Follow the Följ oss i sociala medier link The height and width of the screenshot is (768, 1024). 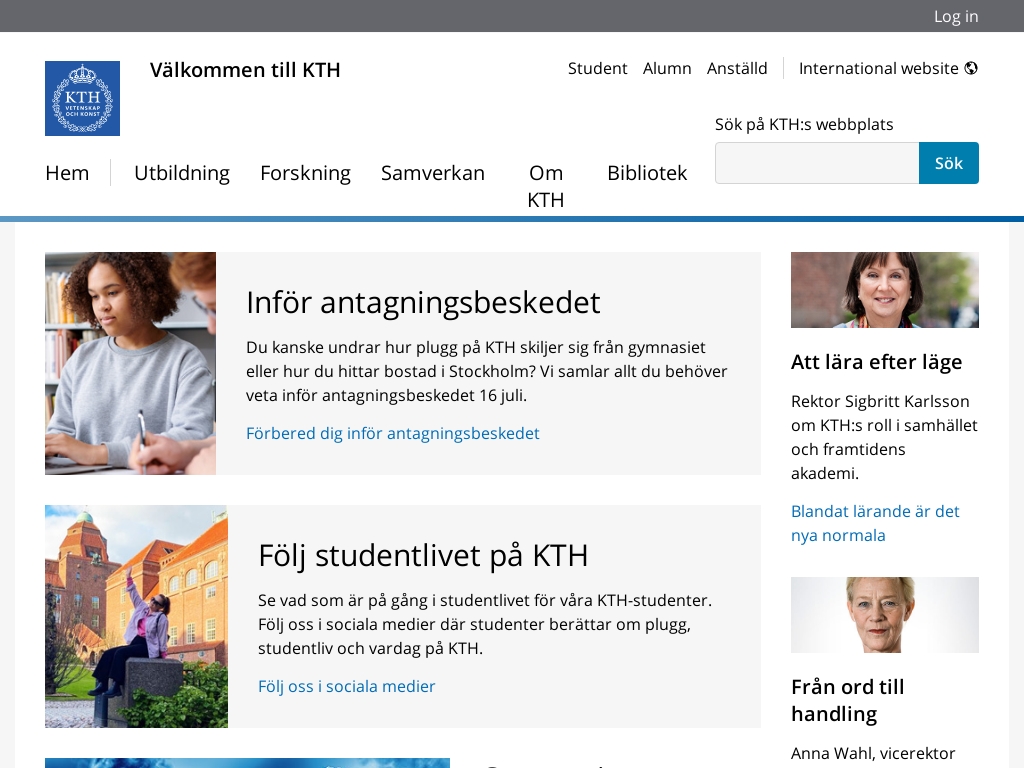(x=347, y=686)
